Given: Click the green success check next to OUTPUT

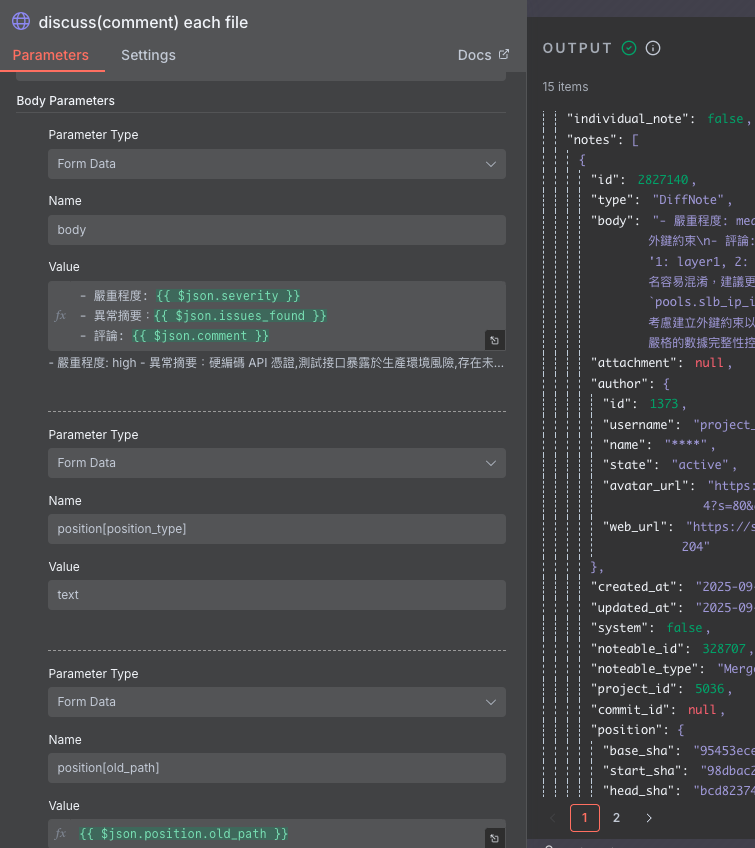Looking at the screenshot, I should tap(629, 48).
